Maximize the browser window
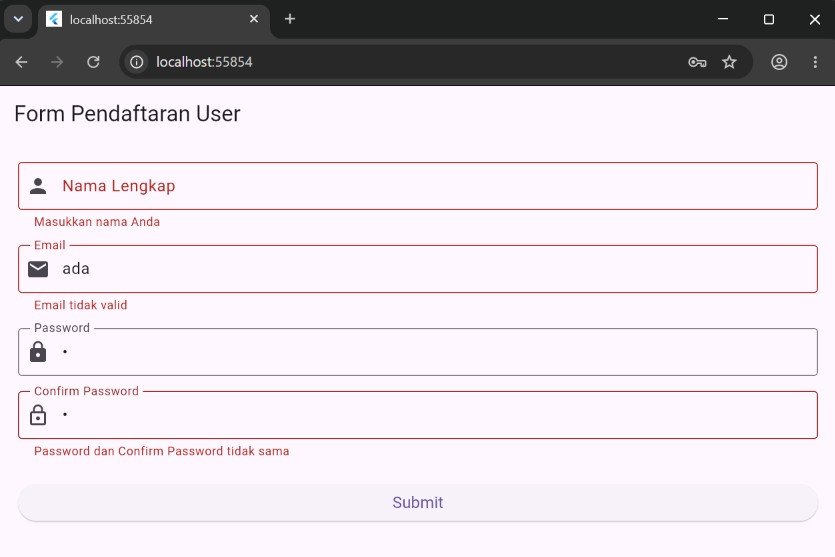 coord(768,19)
